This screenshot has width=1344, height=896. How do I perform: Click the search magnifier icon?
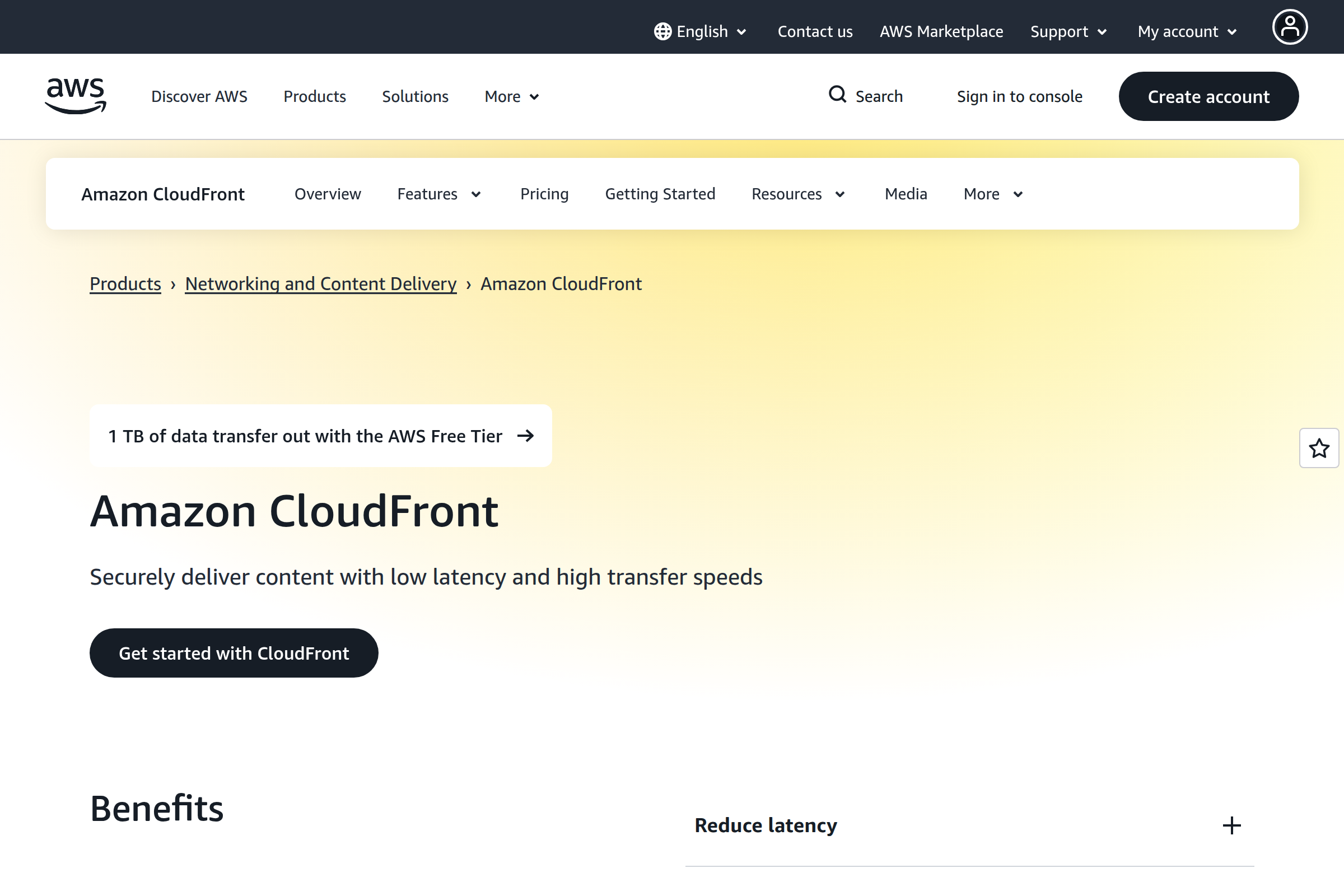[837, 95]
